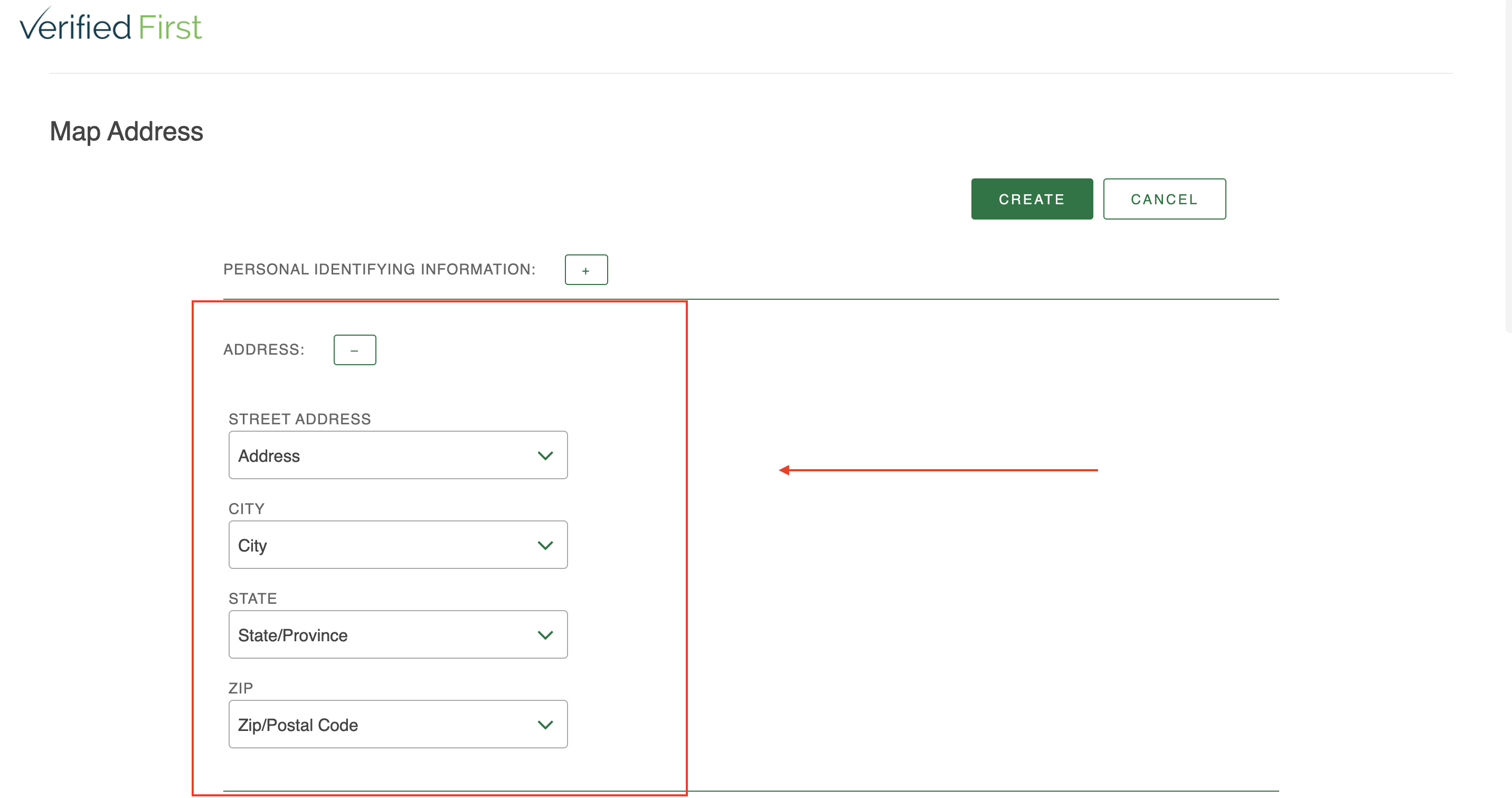Screen dimensions: 1512x798
Task: Open the Street Address dropdown
Action: (x=398, y=455)
